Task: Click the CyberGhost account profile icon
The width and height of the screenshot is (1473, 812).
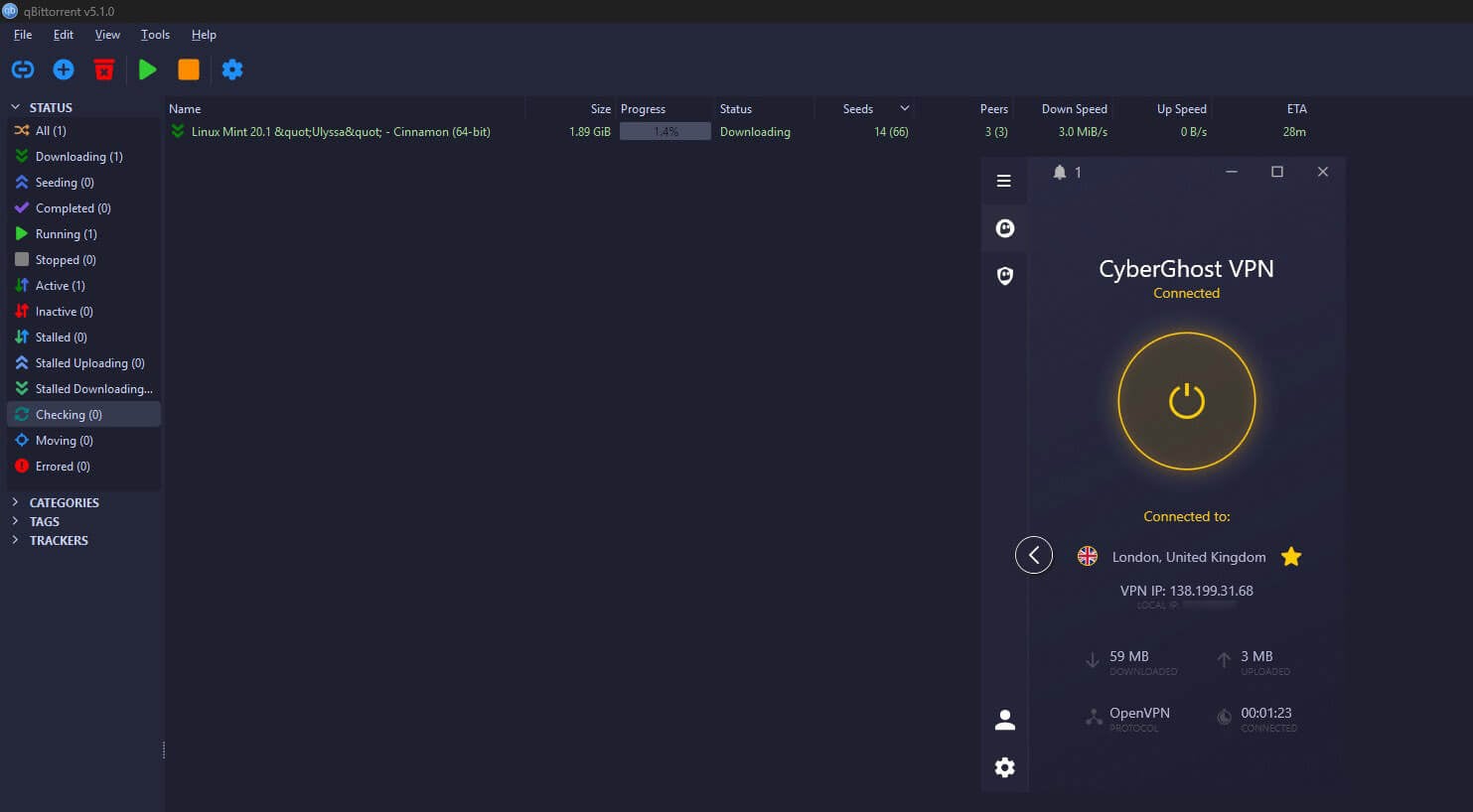Action: coord(1004,719)
